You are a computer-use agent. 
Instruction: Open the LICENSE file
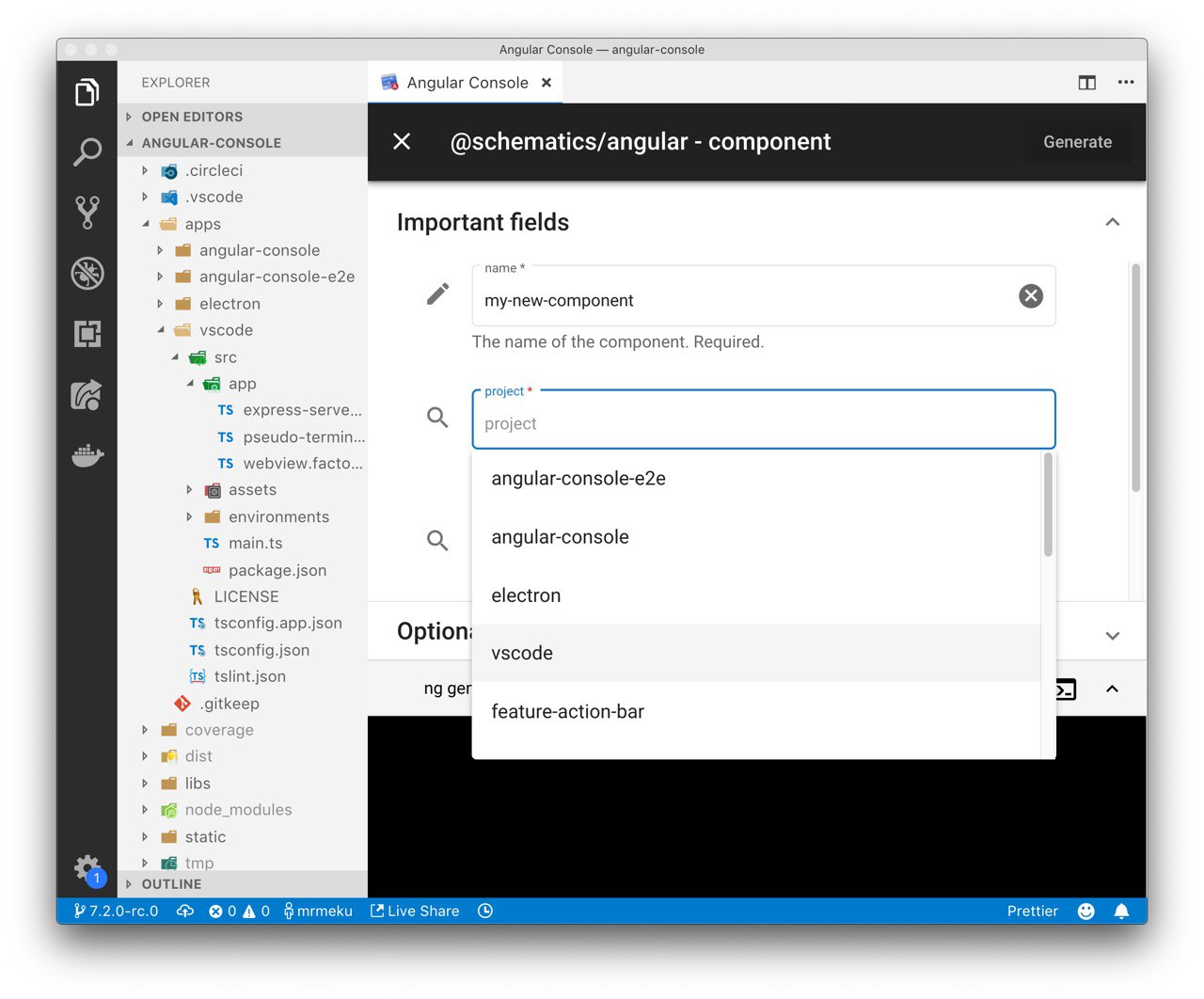tap(243, 596)
